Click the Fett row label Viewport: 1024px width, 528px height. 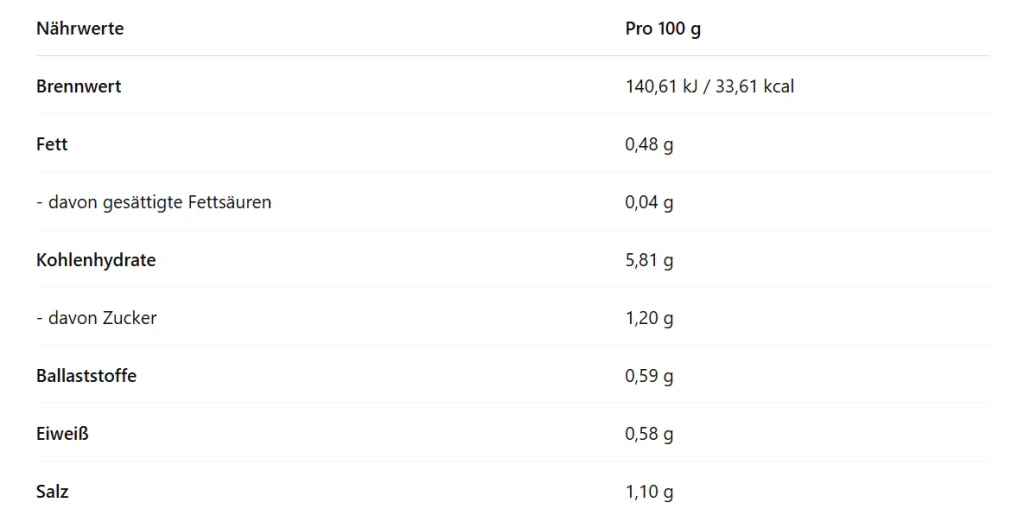[x=52, y=145]
